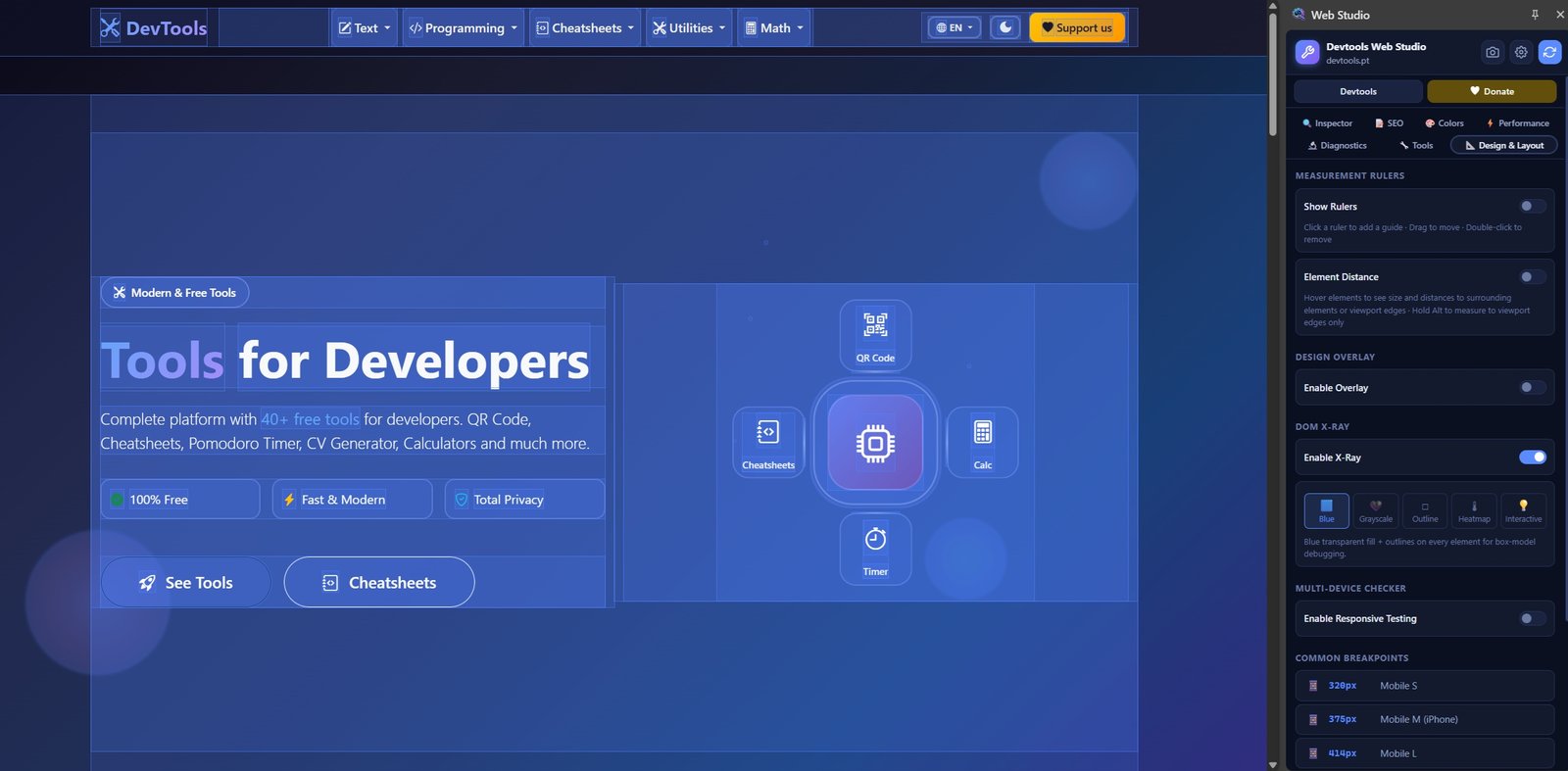Open the Tools tab in Web Studio
The height and width of the screenshot is (771, 1568).
(x=1416, y=145)
